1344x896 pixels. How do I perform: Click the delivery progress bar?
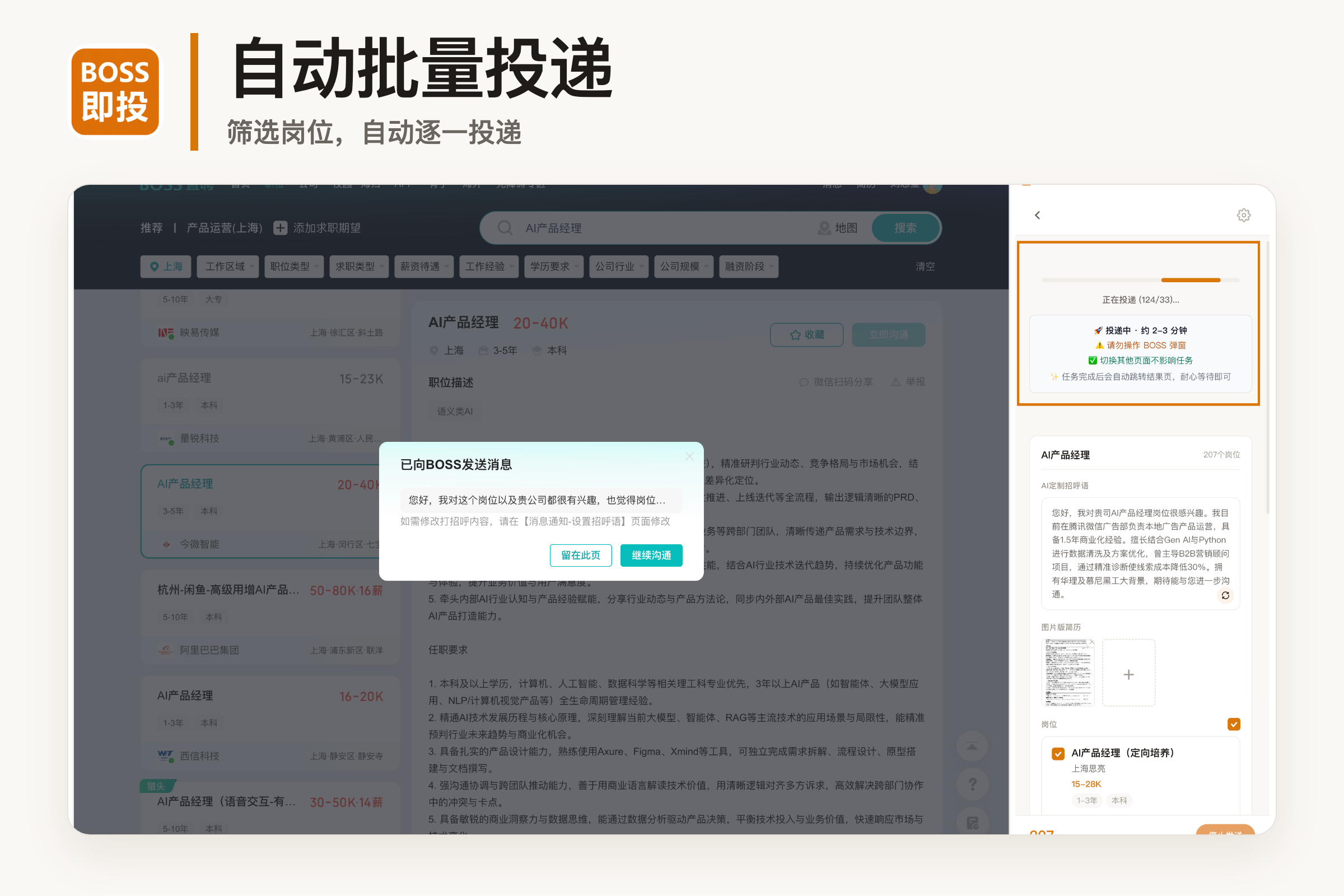tap(1140, 280)
